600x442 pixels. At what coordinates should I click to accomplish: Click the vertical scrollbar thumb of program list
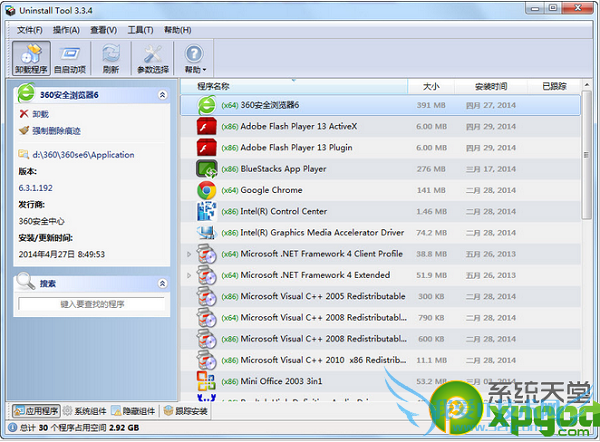coord(587,155)
